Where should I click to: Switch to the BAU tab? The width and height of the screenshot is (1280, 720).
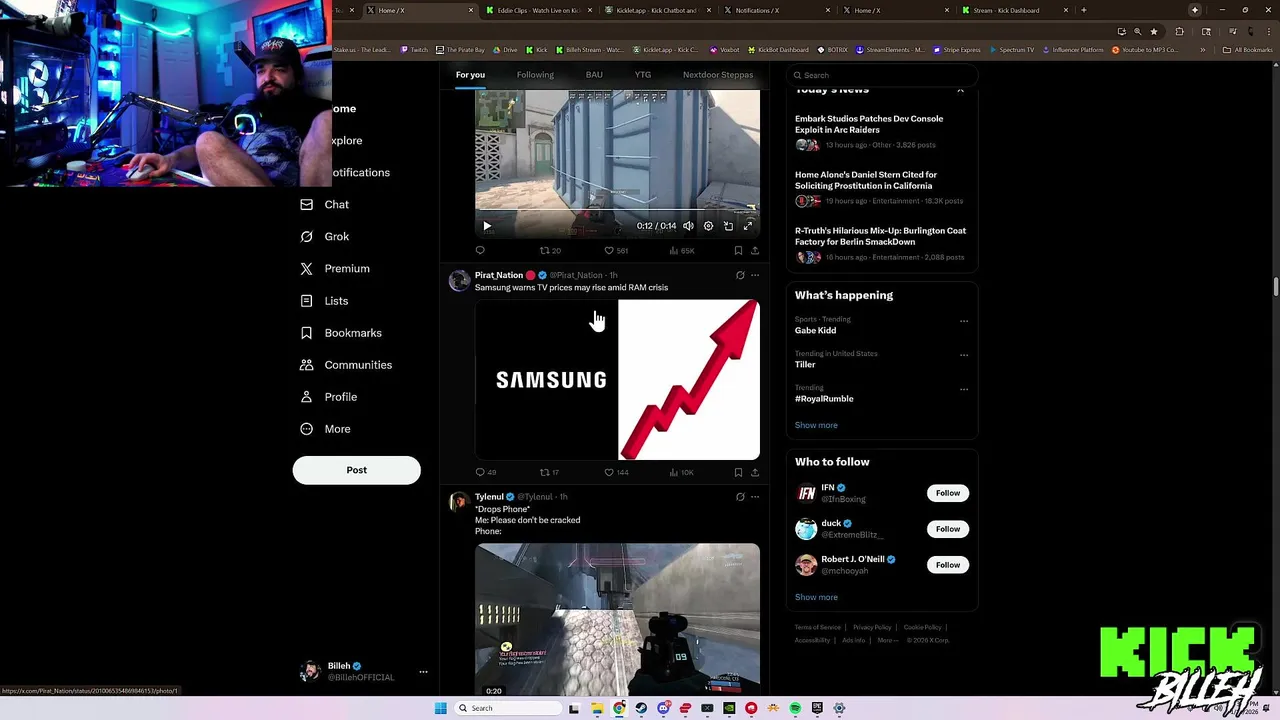pos(594,75)
